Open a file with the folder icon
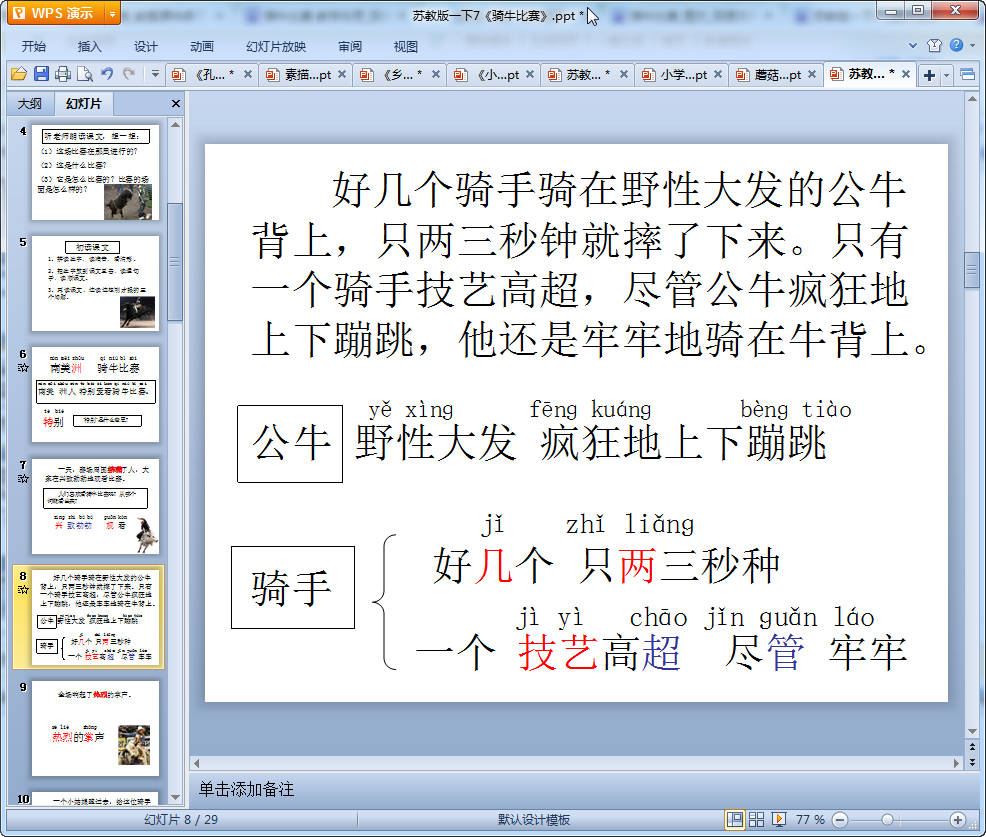 coord(19,74)
